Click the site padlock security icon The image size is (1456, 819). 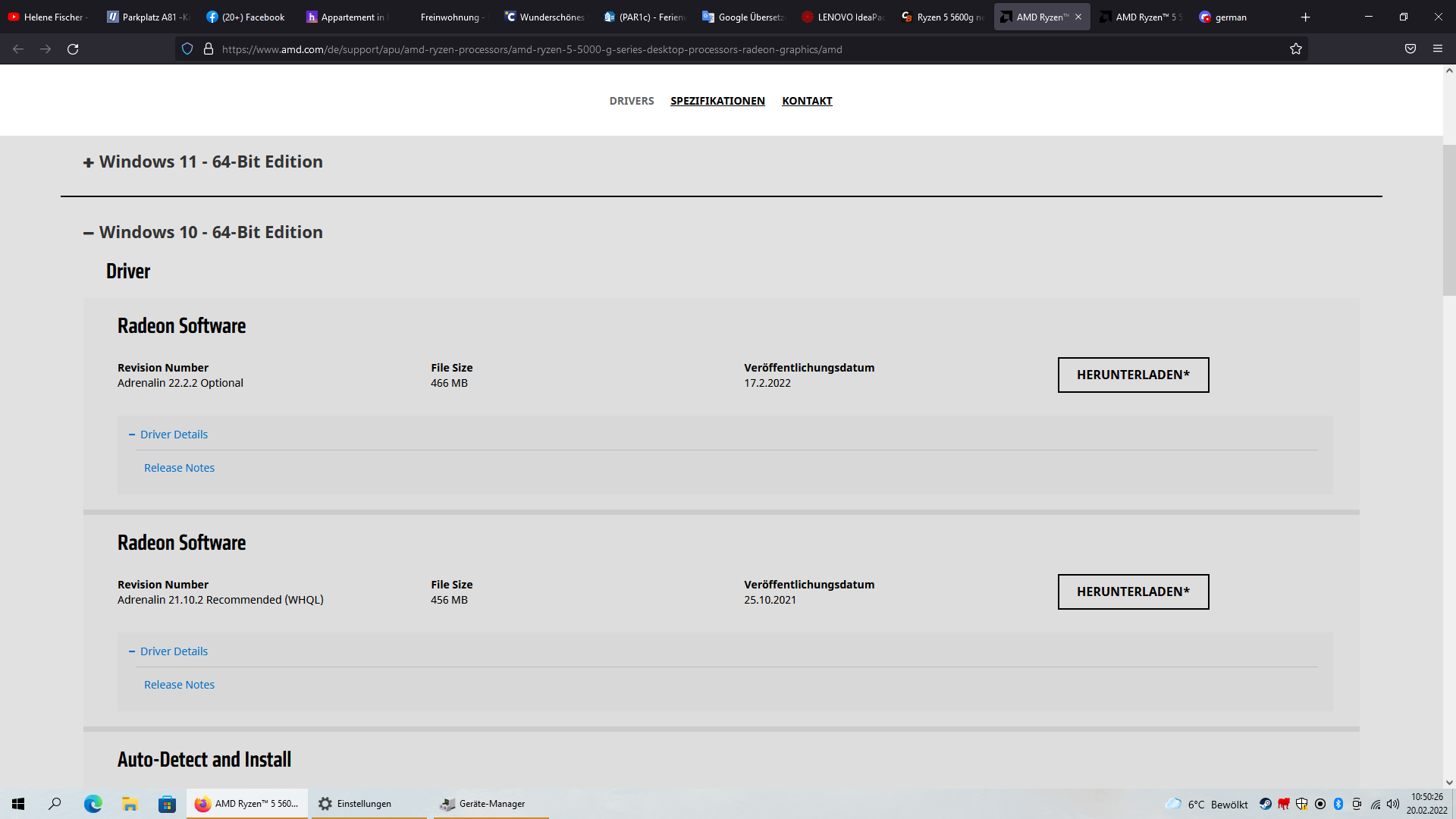point(209,49)
